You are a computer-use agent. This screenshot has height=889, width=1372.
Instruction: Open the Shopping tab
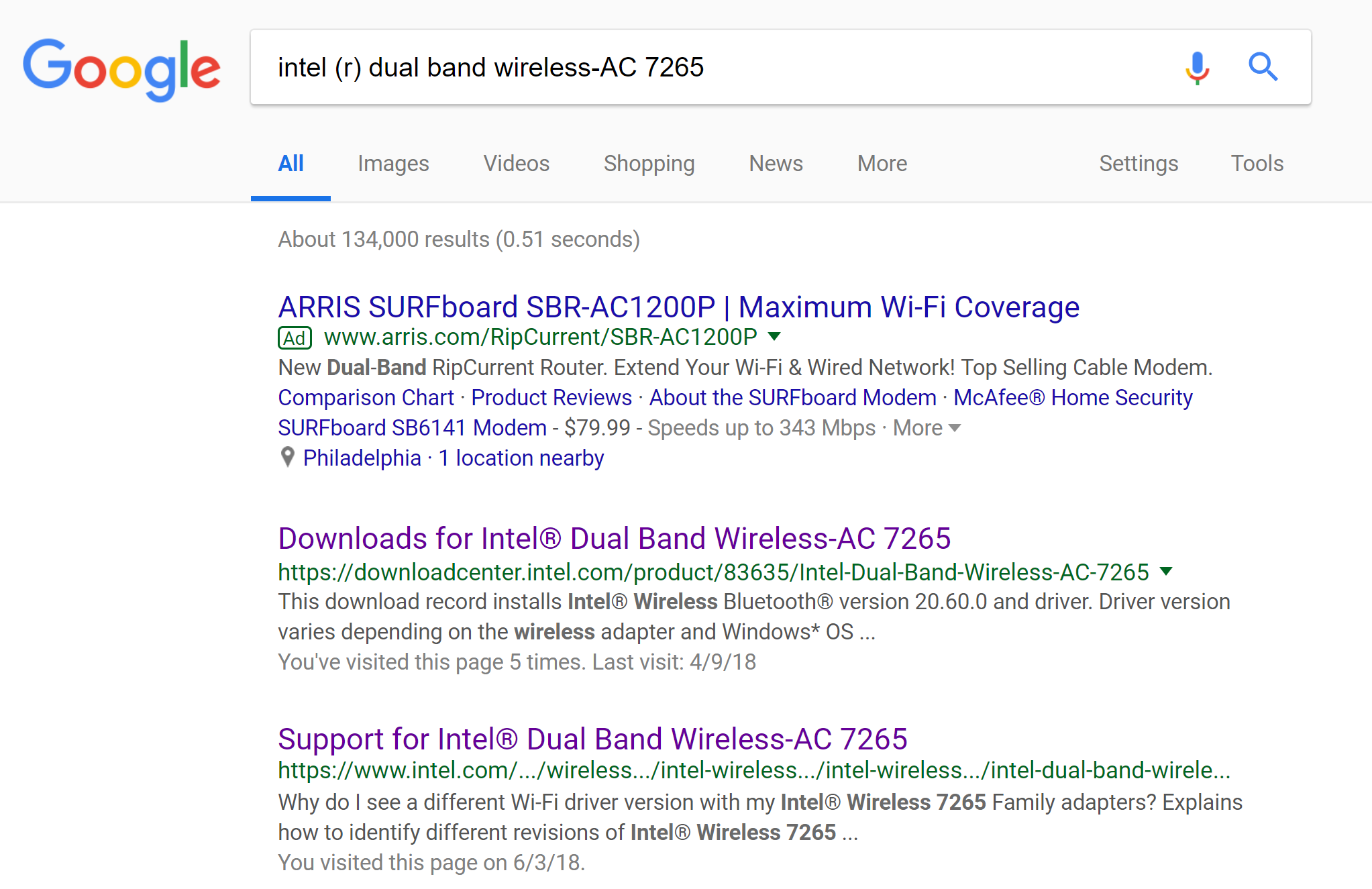click(x=649, y=164)
